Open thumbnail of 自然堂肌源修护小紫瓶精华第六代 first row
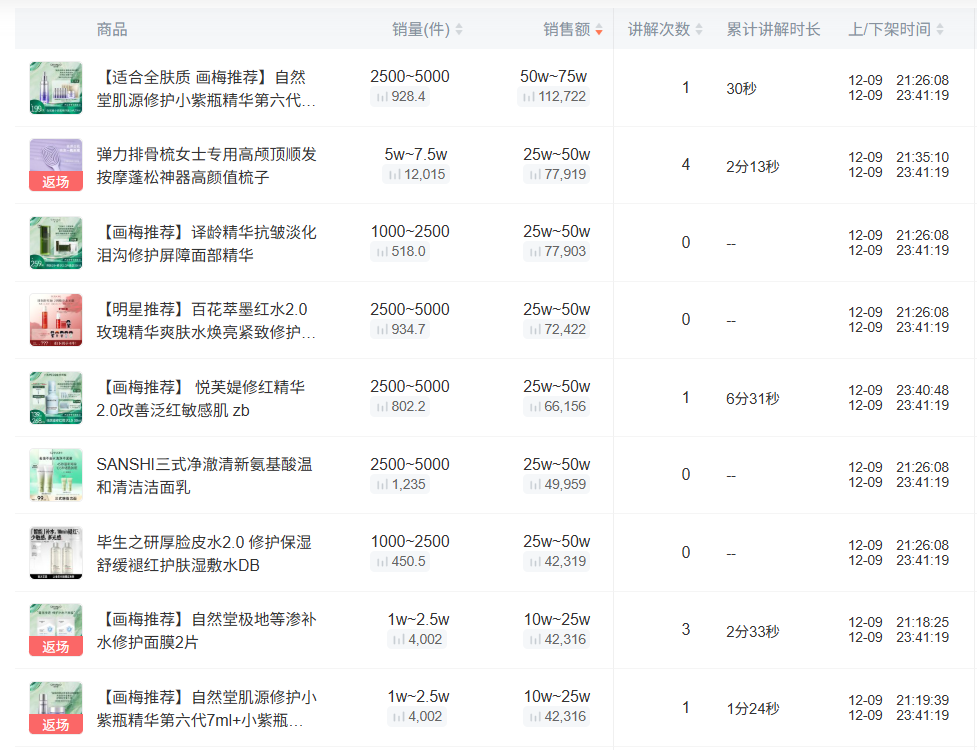This screenshot has width=977, height=750. point(56,88)
